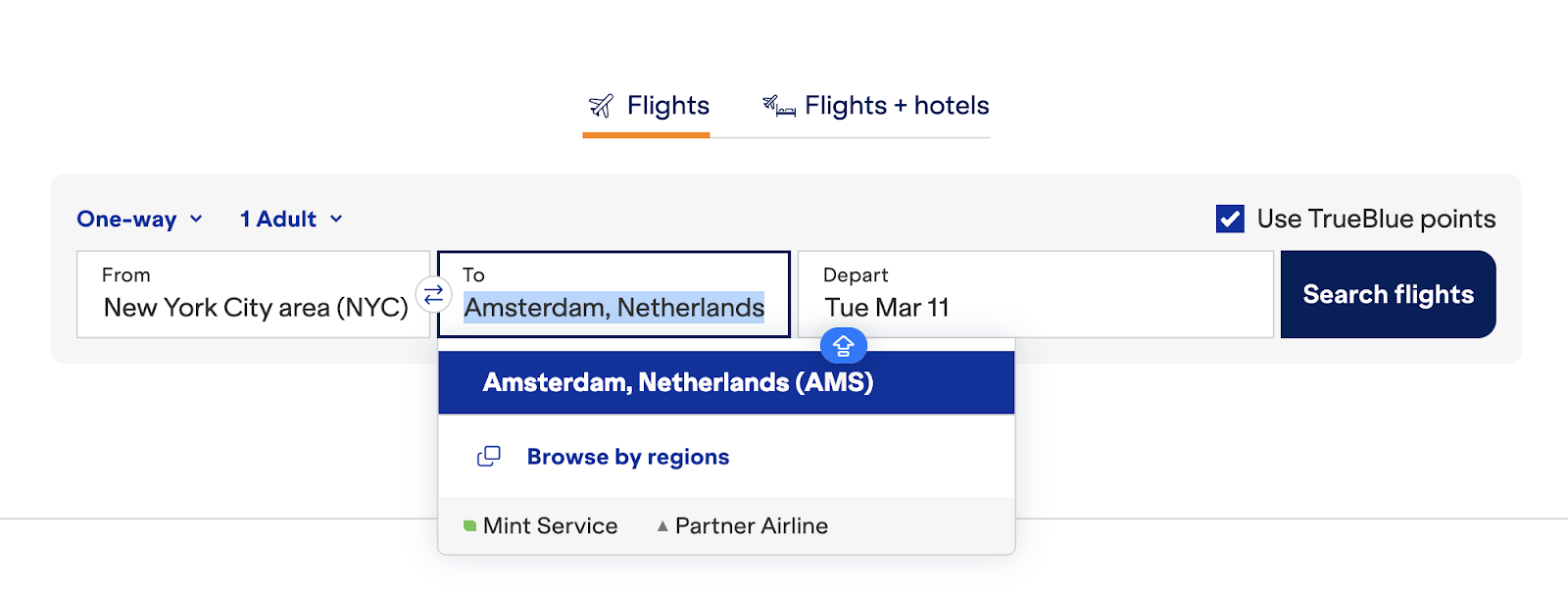Click the Partner Airline triangle marker

coord(662,526)
